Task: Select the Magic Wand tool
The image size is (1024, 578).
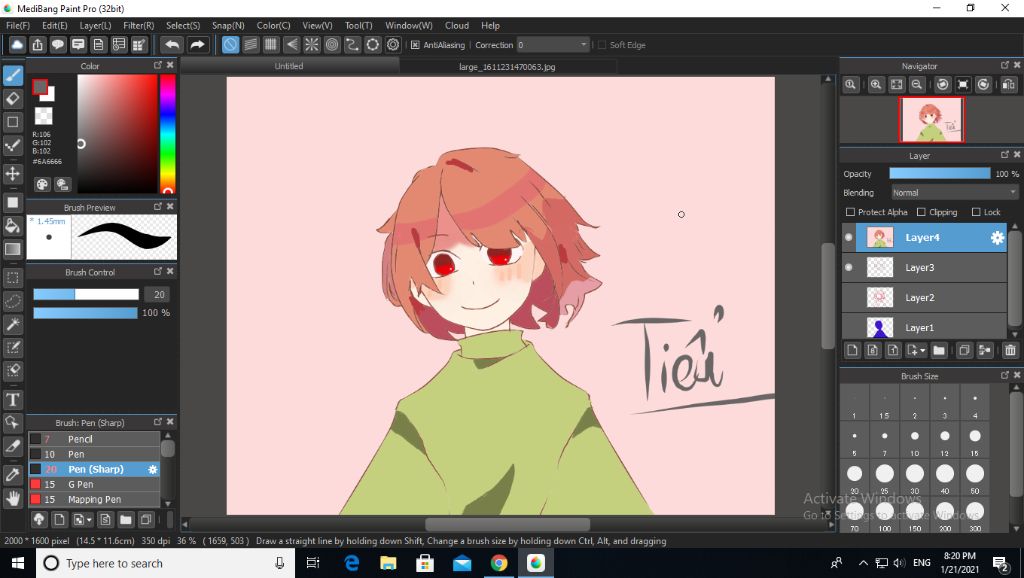Action: click(12, 324)
